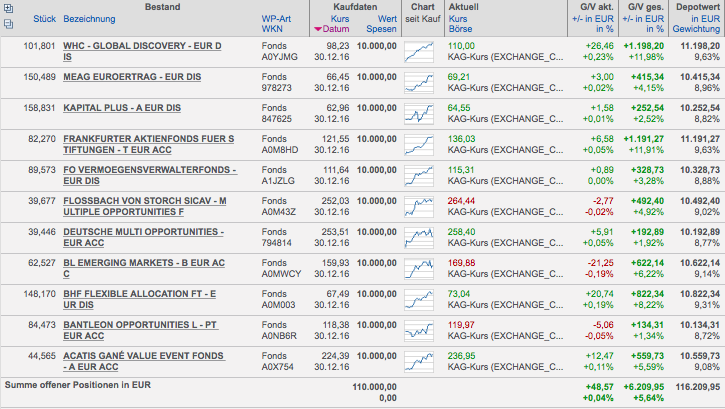Sort by Kaufdaten Kurs header
The width and height of the screenshot is (725, 409).
click(340, 19)
